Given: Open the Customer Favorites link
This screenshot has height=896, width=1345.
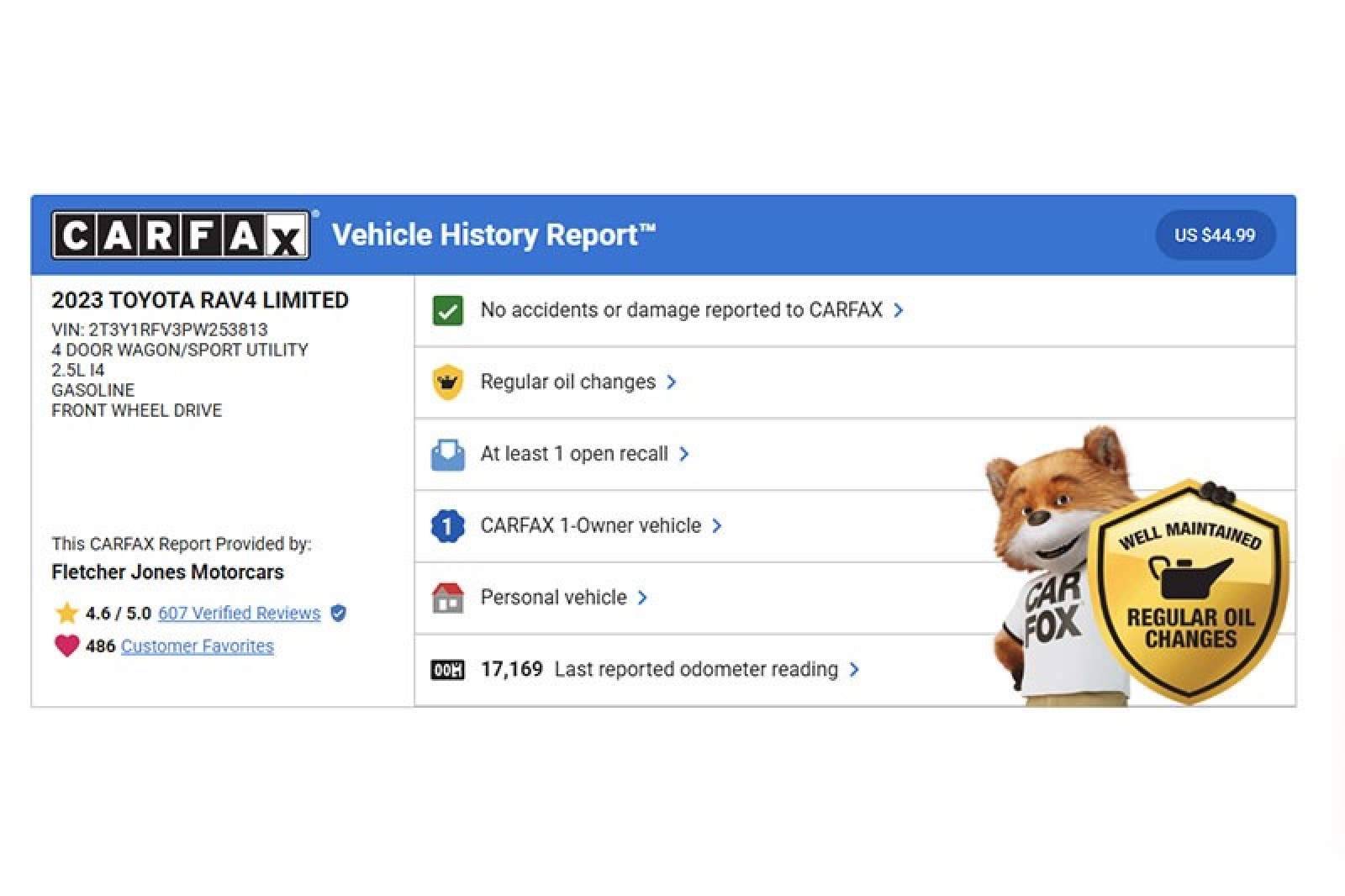Looking at the screenshot, I should 197,646.
